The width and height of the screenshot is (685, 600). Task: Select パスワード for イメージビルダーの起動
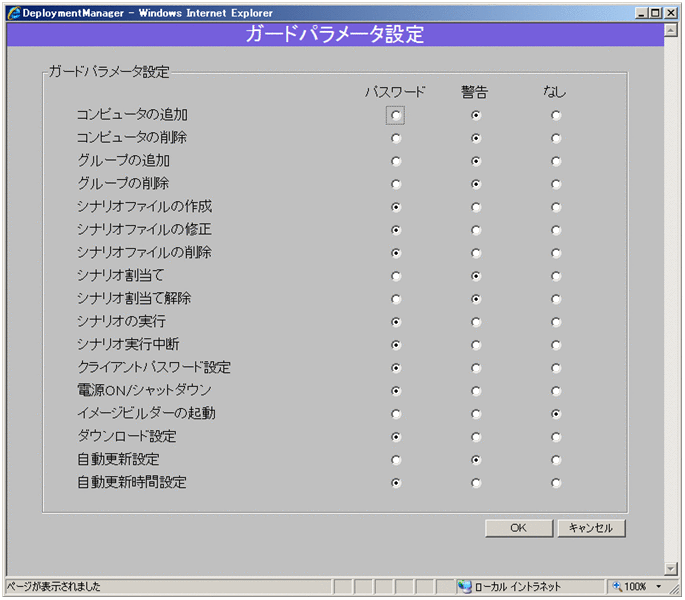396,414
